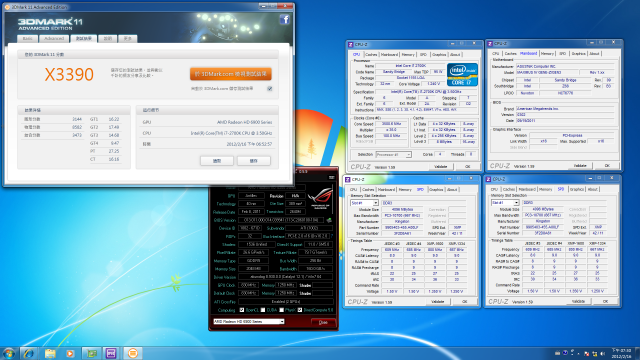The width and height of the screenshot is (640, 360).
Task: Open Memory tab in top-left CPU-Z window
Action: point(408,54)
